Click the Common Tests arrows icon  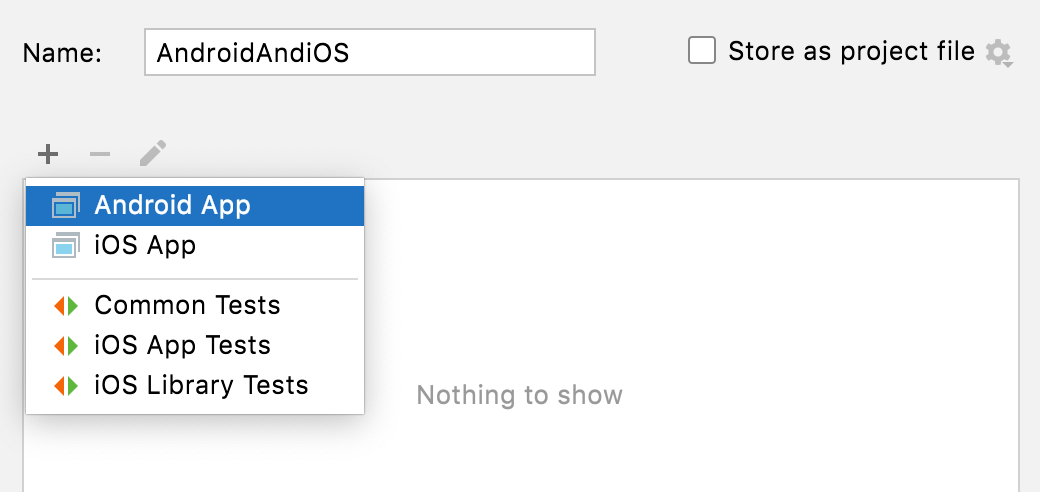click(x=66, y=305)
